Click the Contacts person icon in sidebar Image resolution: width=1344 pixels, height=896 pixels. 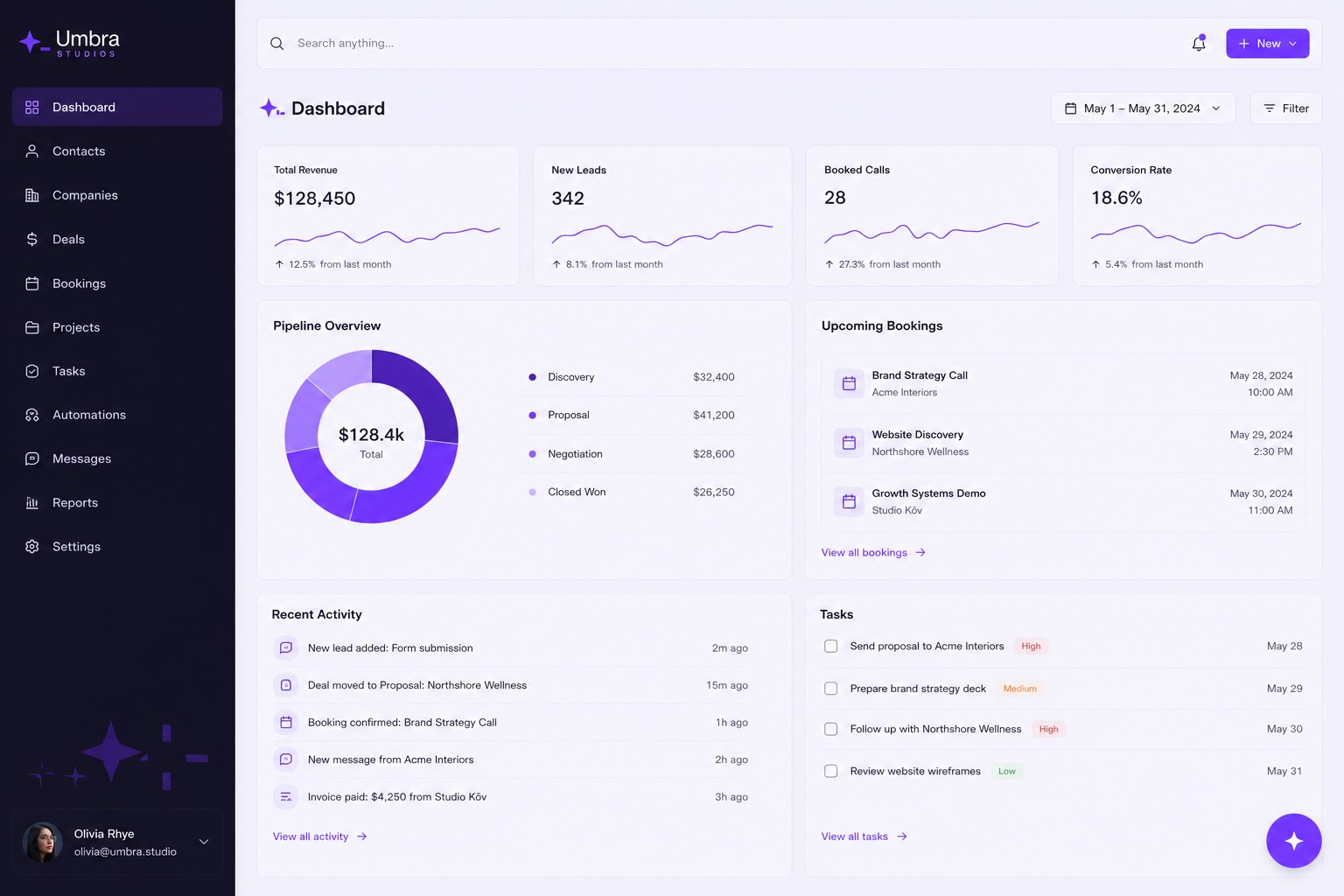(x=32, y=151)
